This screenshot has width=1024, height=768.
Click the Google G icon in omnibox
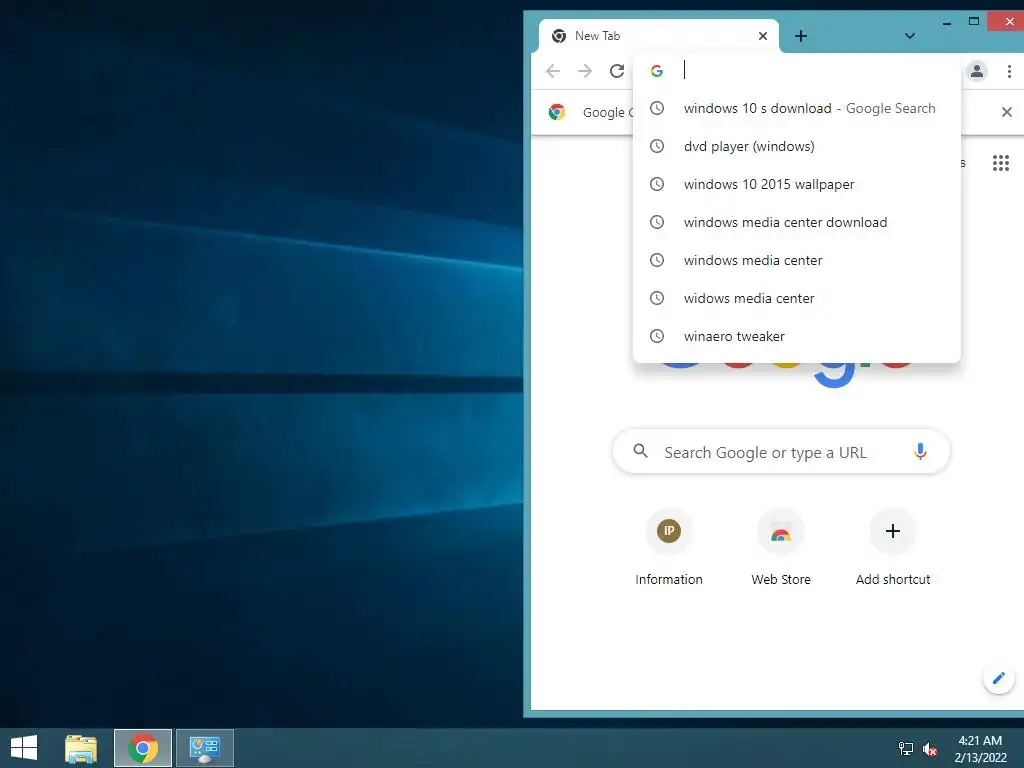[x=657, y=71]
